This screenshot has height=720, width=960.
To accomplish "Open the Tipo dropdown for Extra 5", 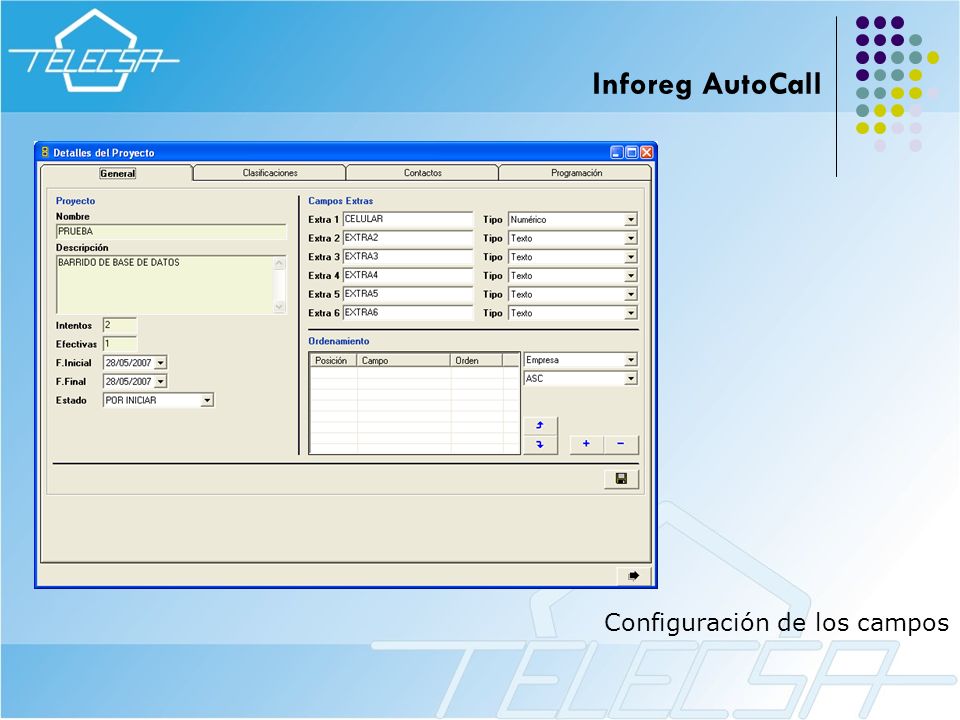I will (631, 294).
